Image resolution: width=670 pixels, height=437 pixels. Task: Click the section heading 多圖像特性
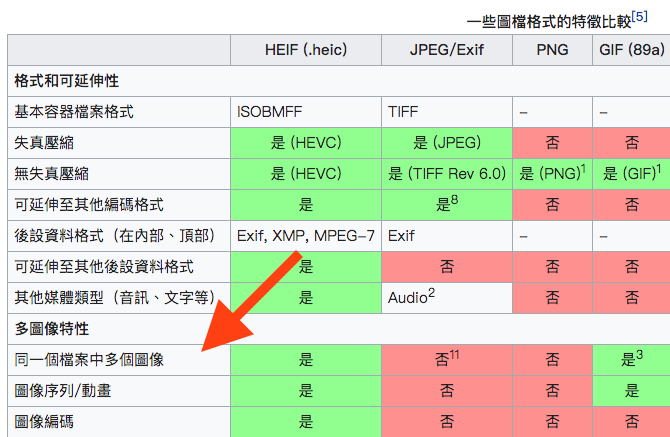52,329
